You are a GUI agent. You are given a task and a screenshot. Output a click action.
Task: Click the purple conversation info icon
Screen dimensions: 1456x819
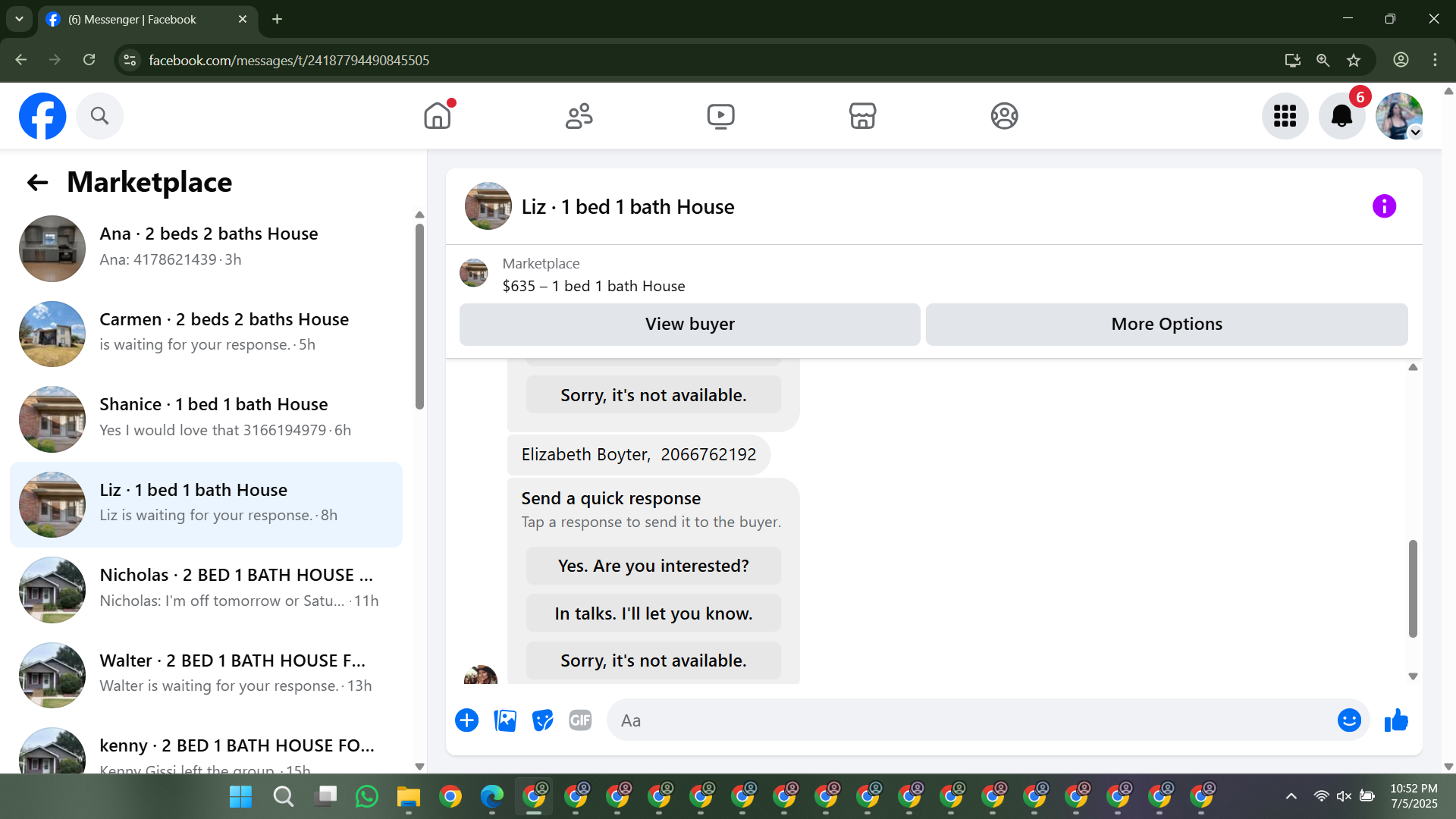click(1384, 206)
